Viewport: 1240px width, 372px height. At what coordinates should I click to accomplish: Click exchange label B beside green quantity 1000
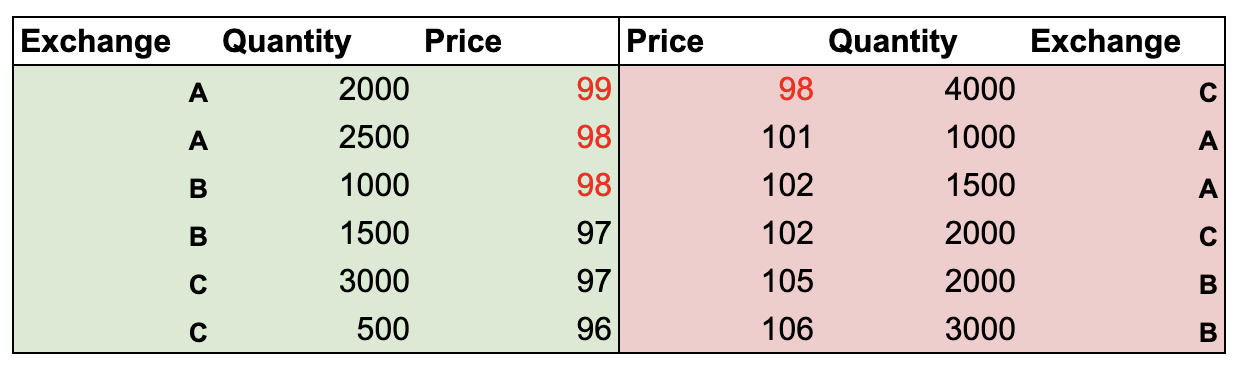coord(198,189)
